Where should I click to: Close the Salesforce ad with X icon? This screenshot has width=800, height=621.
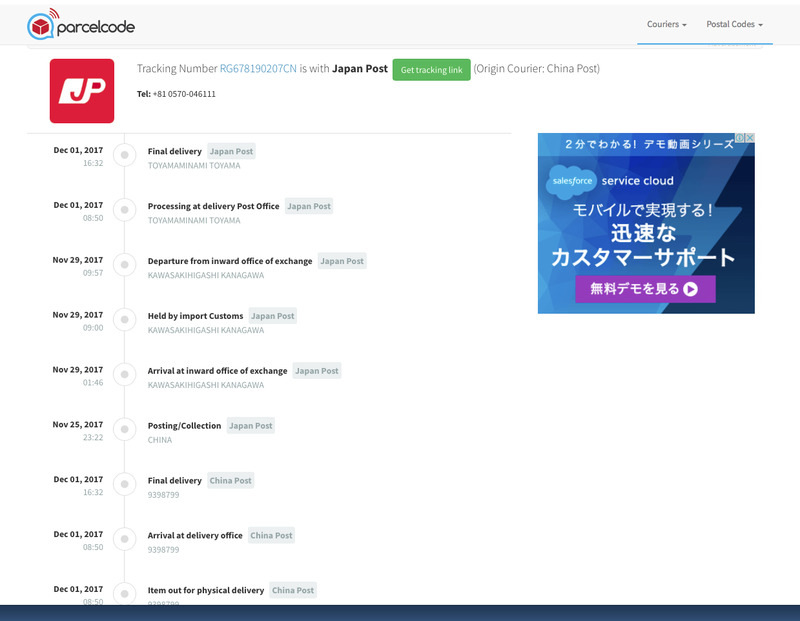pyautogui.click(x=749, y=139)
